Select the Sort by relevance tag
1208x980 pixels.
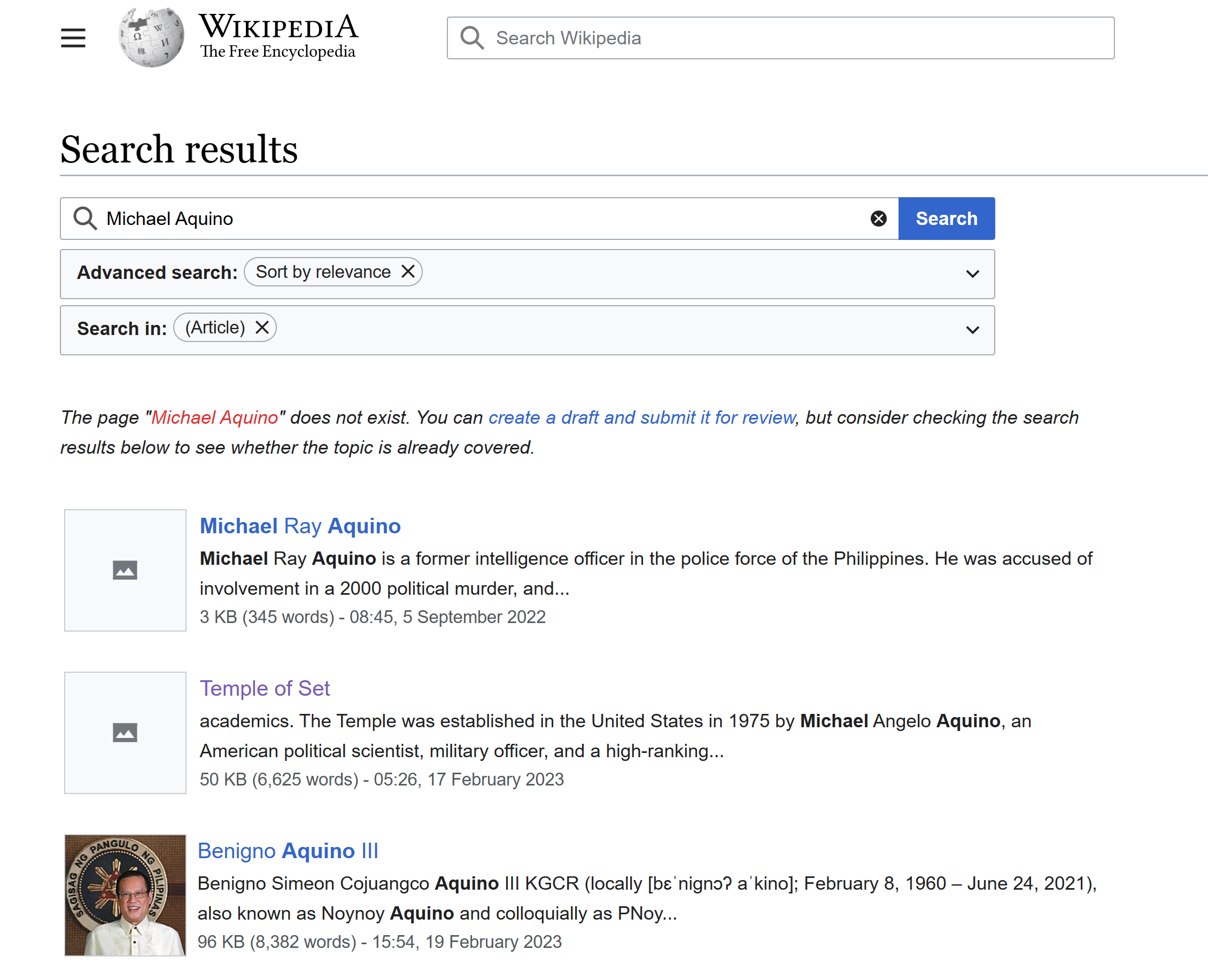(323, 272)
